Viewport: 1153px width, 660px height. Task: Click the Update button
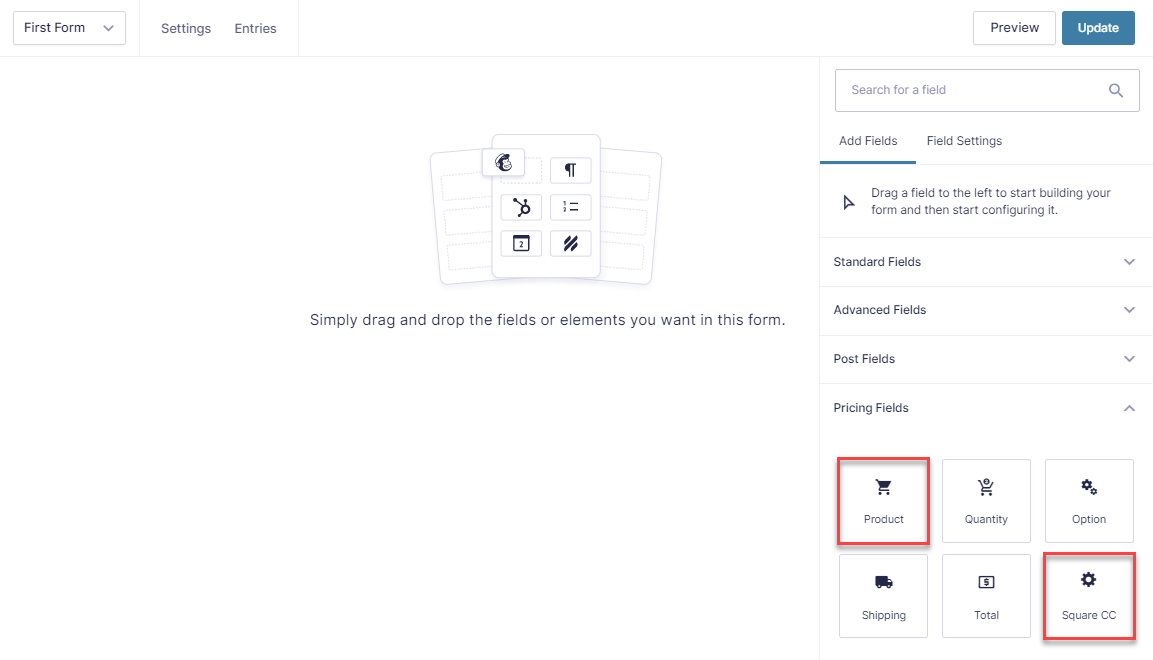coord(1098,28)
